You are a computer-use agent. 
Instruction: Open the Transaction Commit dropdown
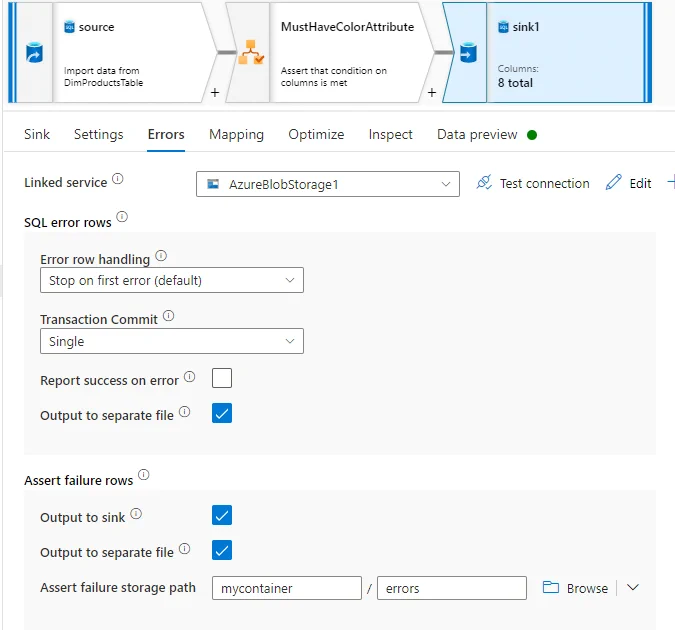(x=172, y=341)
